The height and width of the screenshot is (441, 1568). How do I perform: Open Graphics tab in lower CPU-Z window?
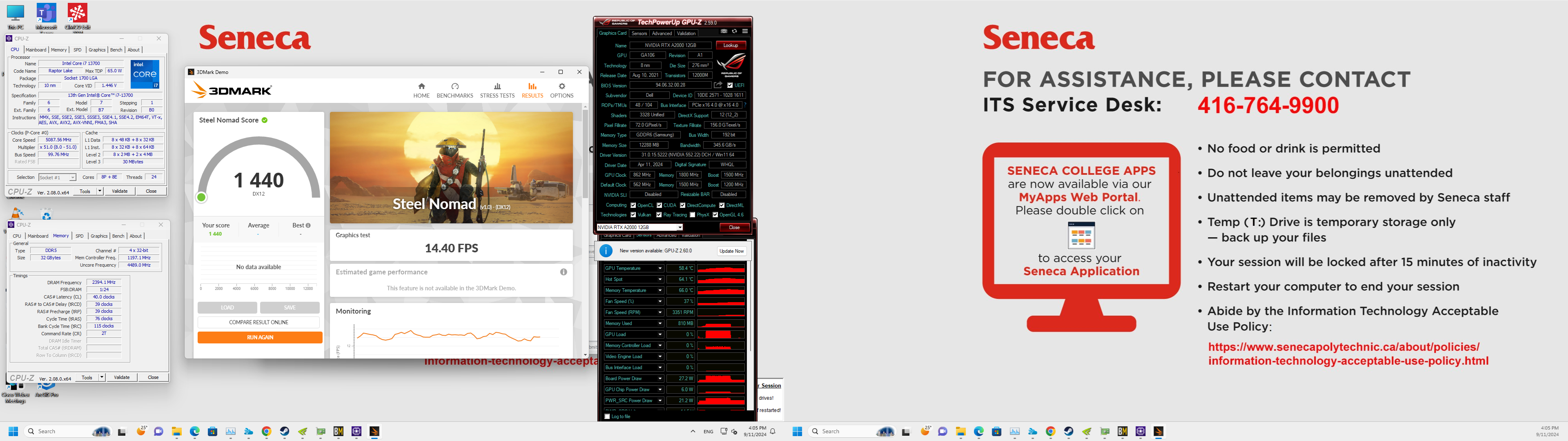98,236
